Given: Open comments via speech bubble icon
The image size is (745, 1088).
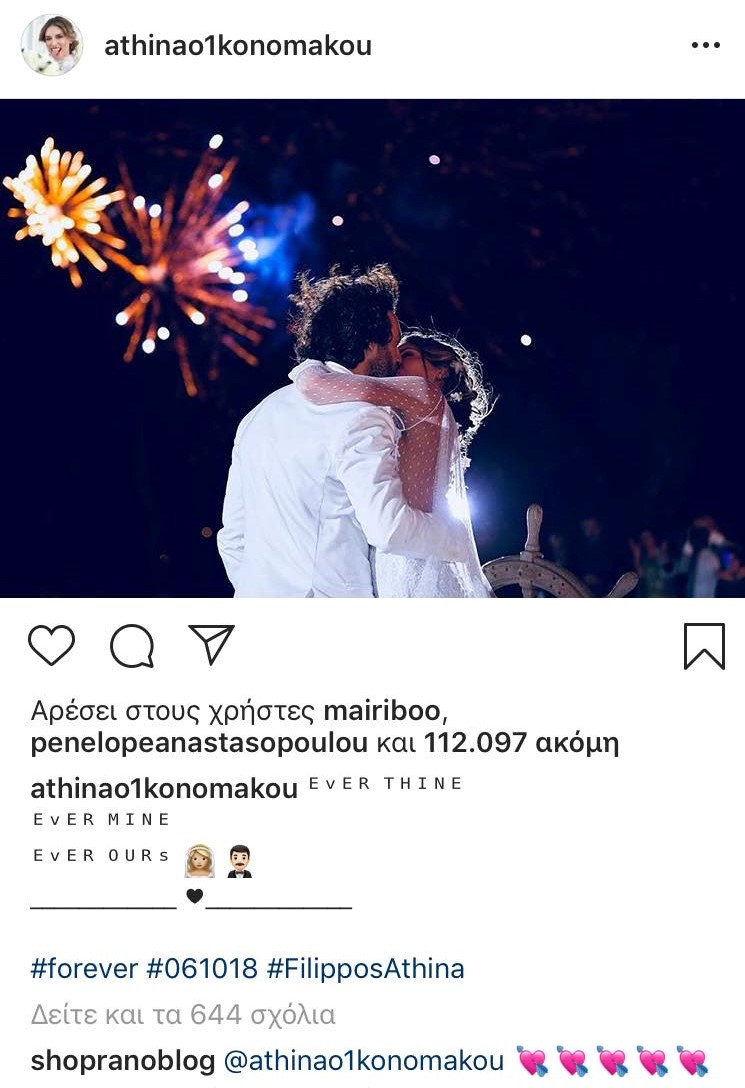Looking at the screenshot, I should tap(132, 645).
